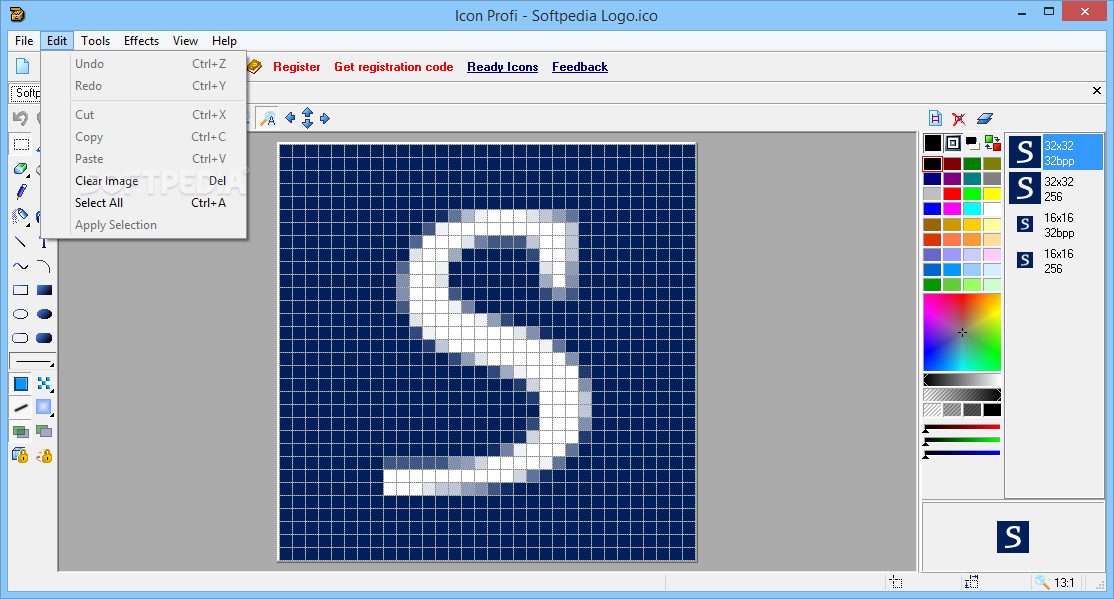Toggle the back overlapping-squares layer icon
1114x599 pixels.
(x=44, y=431)
